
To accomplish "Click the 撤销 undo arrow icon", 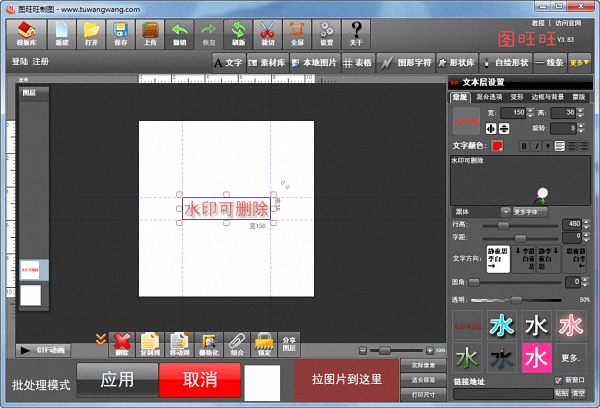I will tap(179, 35).
